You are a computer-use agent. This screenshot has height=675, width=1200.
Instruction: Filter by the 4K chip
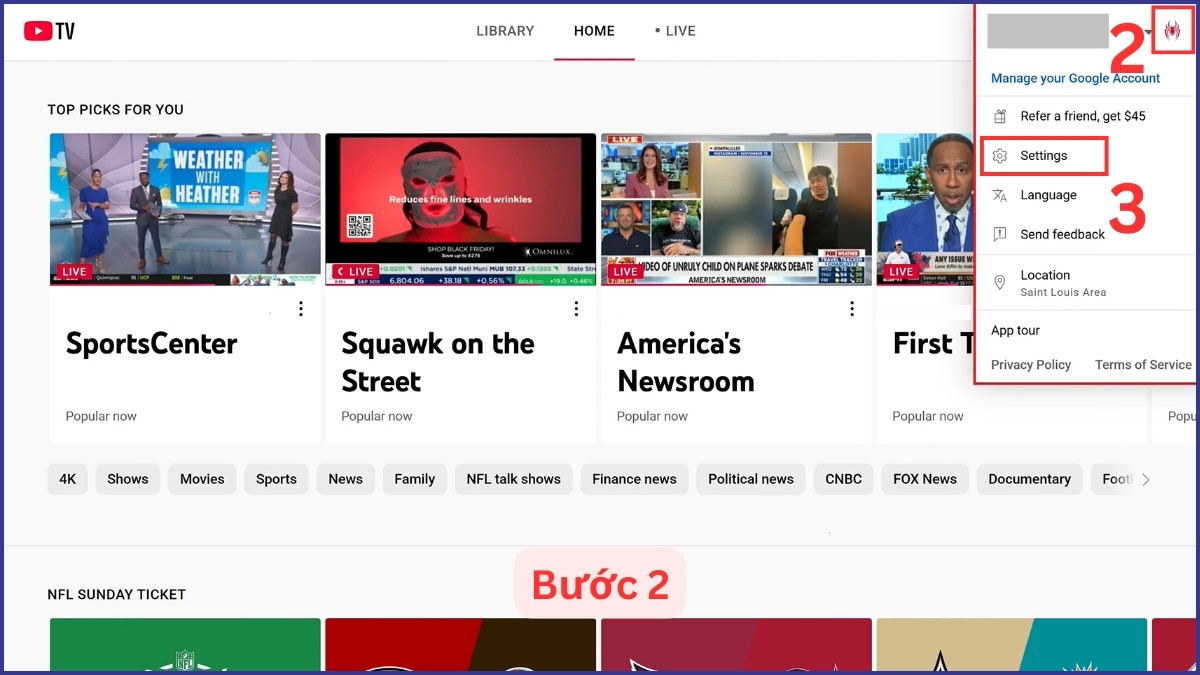[67, 479]
